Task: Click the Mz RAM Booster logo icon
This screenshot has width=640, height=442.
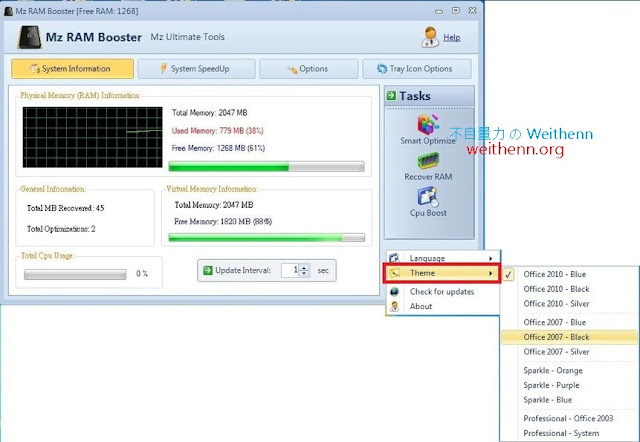Action: pyautogui.click(x=29, y=37)
